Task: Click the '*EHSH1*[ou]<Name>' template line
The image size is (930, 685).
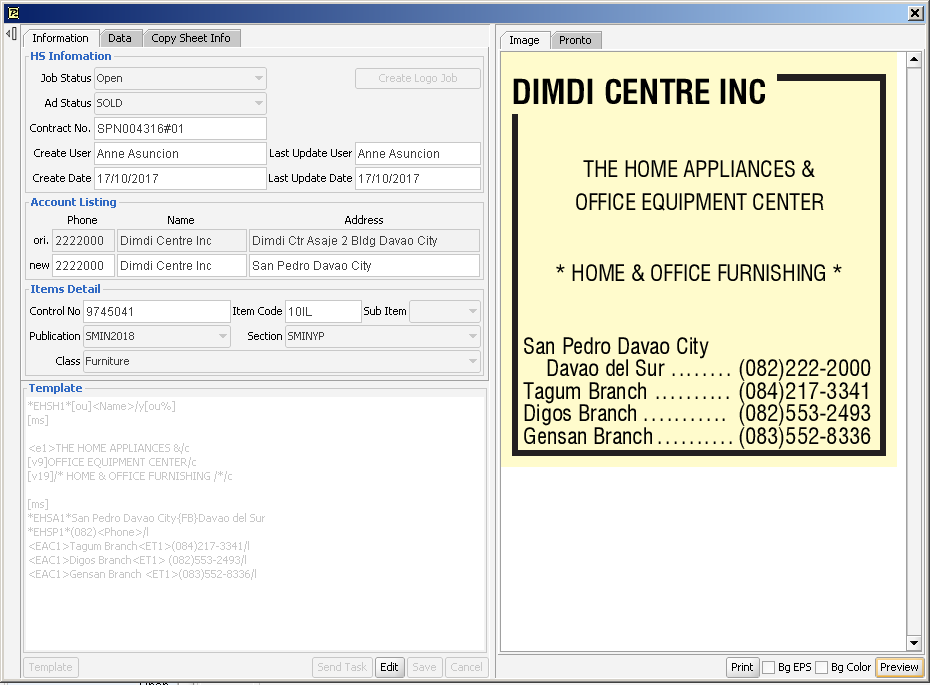Action: click(x=101, y=407)
